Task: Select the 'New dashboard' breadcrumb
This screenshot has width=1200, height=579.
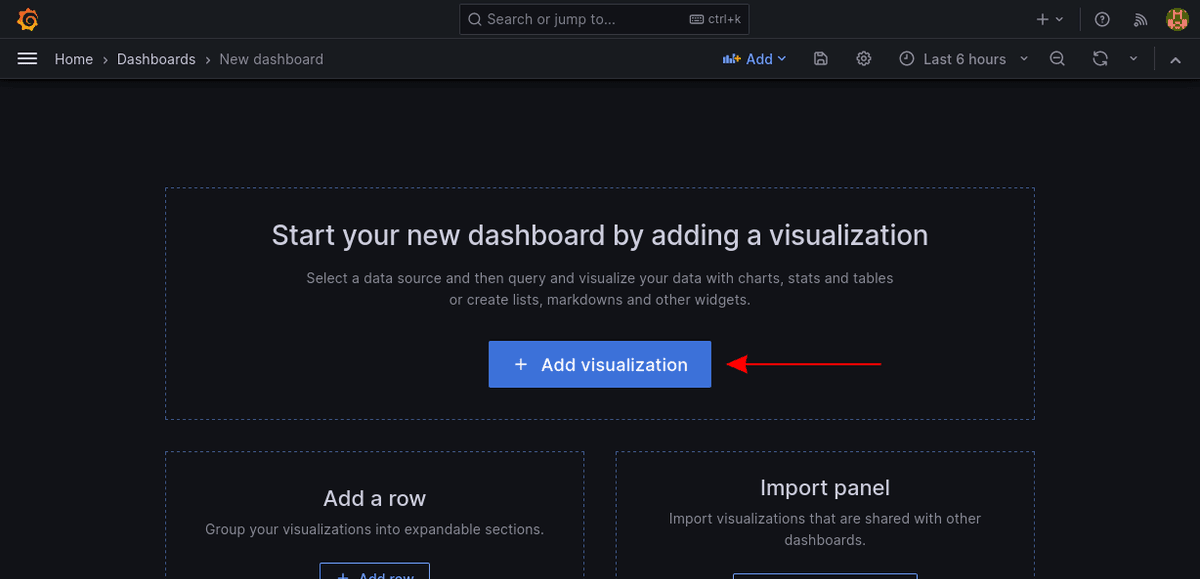Action: coord(271,59)
